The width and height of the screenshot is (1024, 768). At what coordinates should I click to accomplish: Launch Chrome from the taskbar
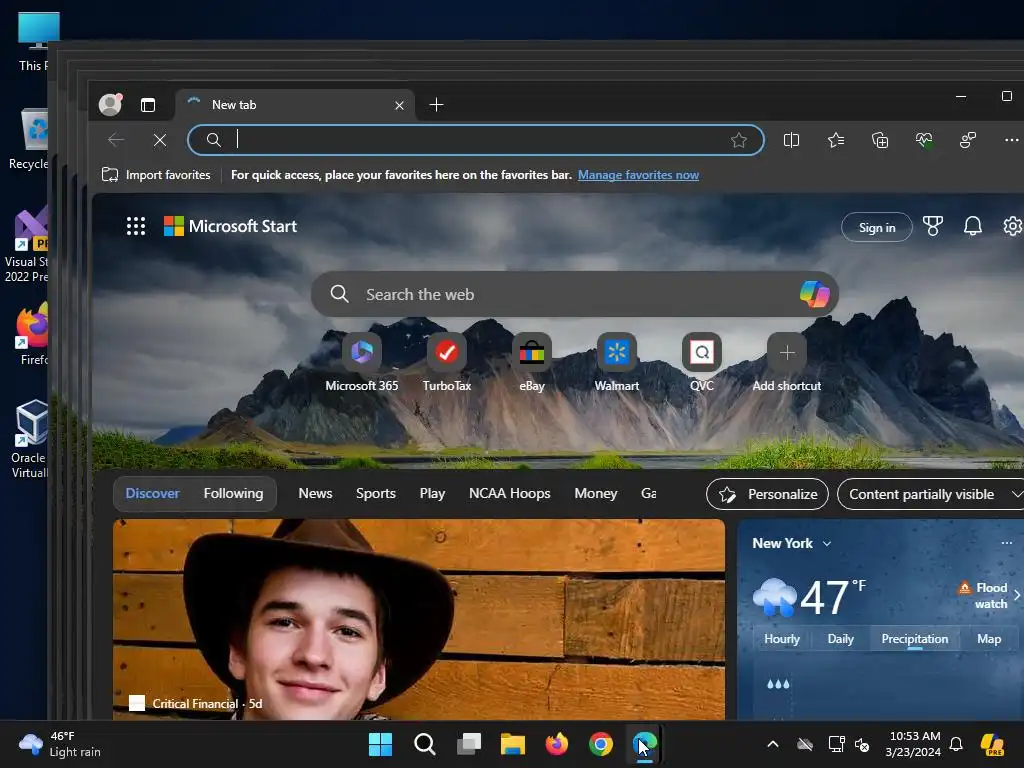coord(601,744)
